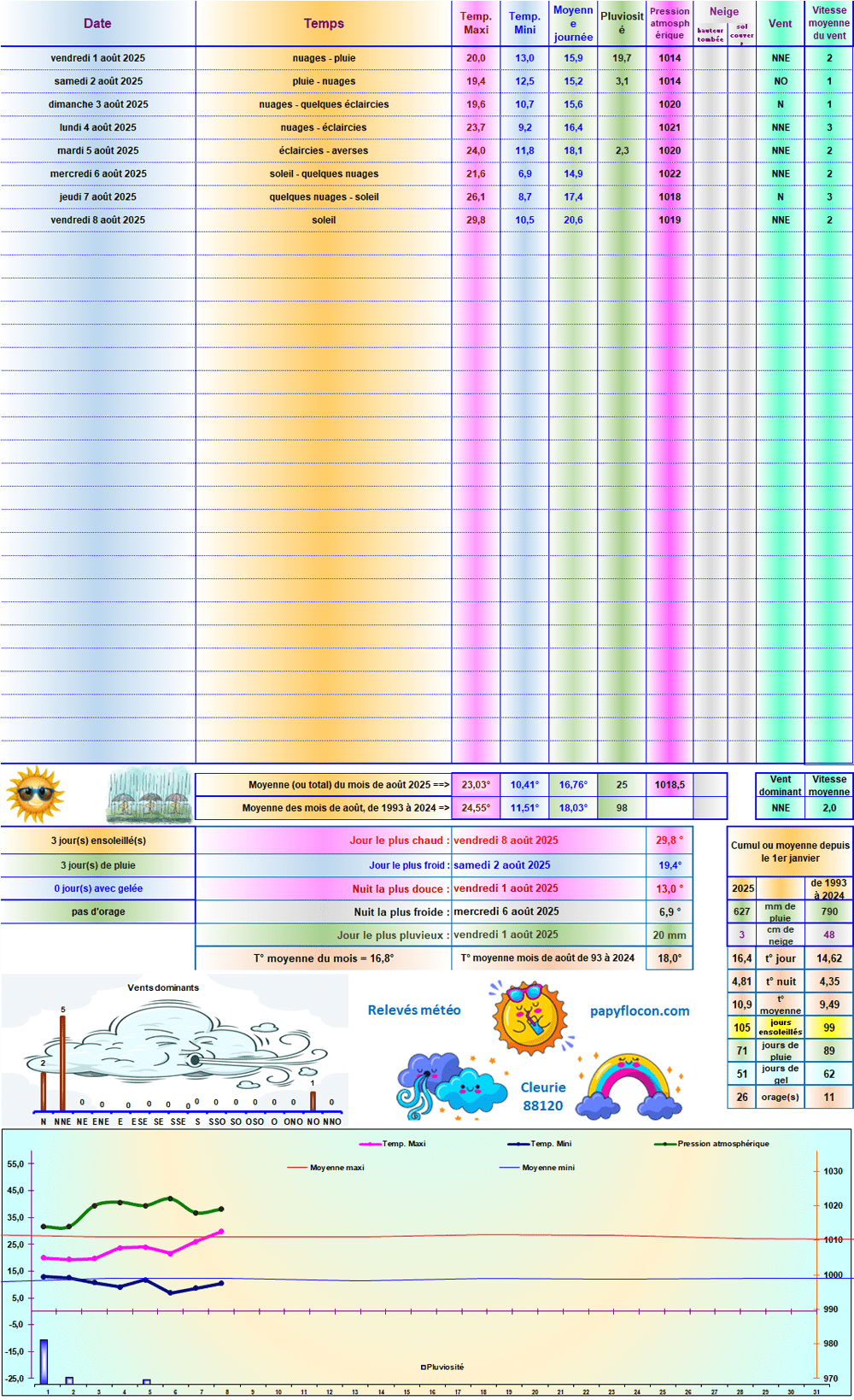Click the '627' mm de pluie value
The image size is (854, 1400).
coord(742,911)
